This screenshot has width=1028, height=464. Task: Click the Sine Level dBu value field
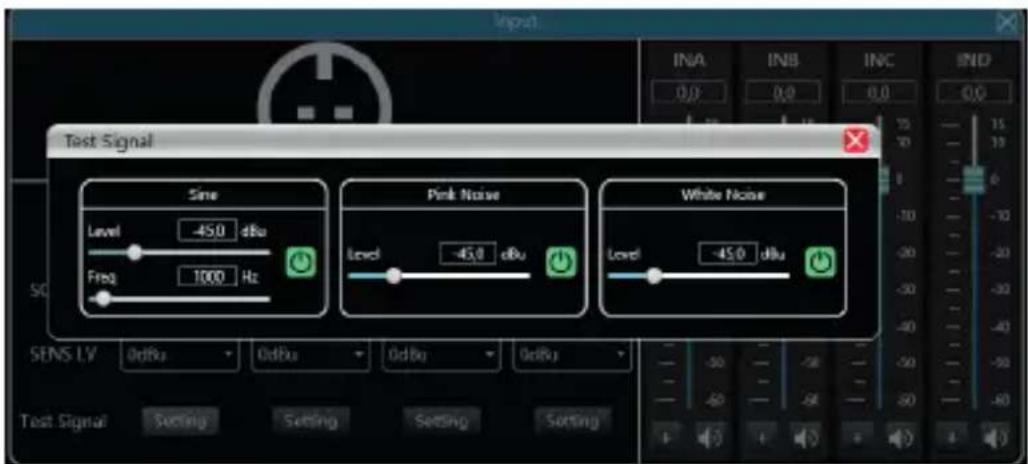point(207,231)
